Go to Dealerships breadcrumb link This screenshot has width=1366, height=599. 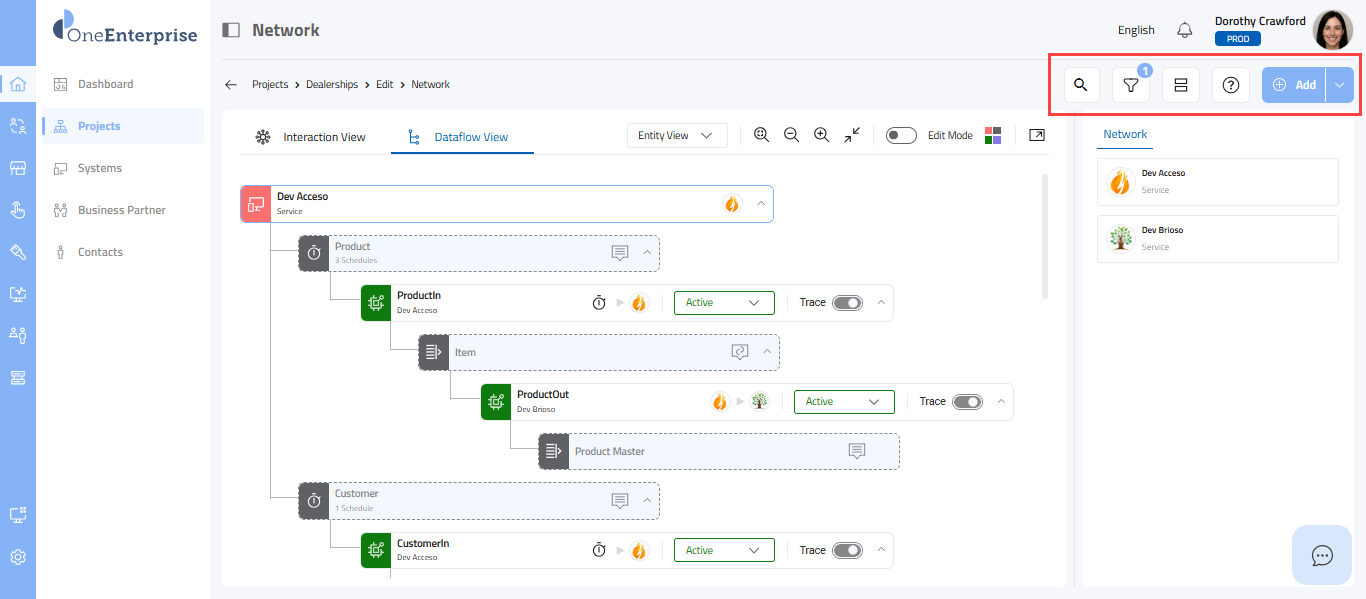[332, 85]
